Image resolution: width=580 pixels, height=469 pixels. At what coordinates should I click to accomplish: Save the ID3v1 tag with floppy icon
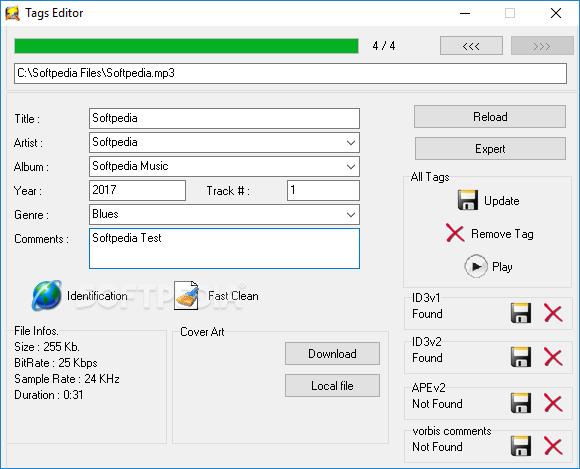[521, 313]
